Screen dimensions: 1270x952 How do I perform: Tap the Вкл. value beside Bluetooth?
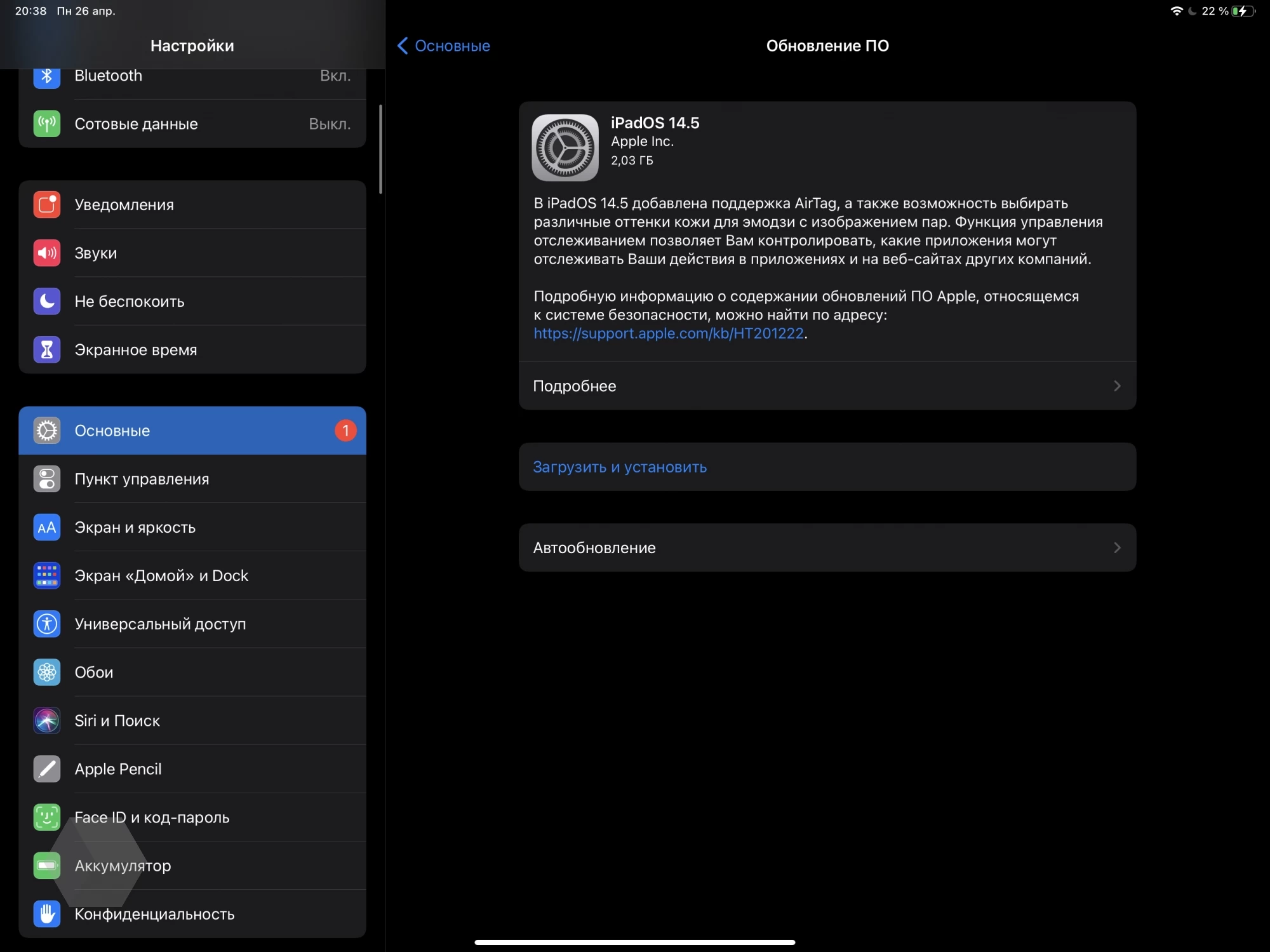[x=335, y=76]
